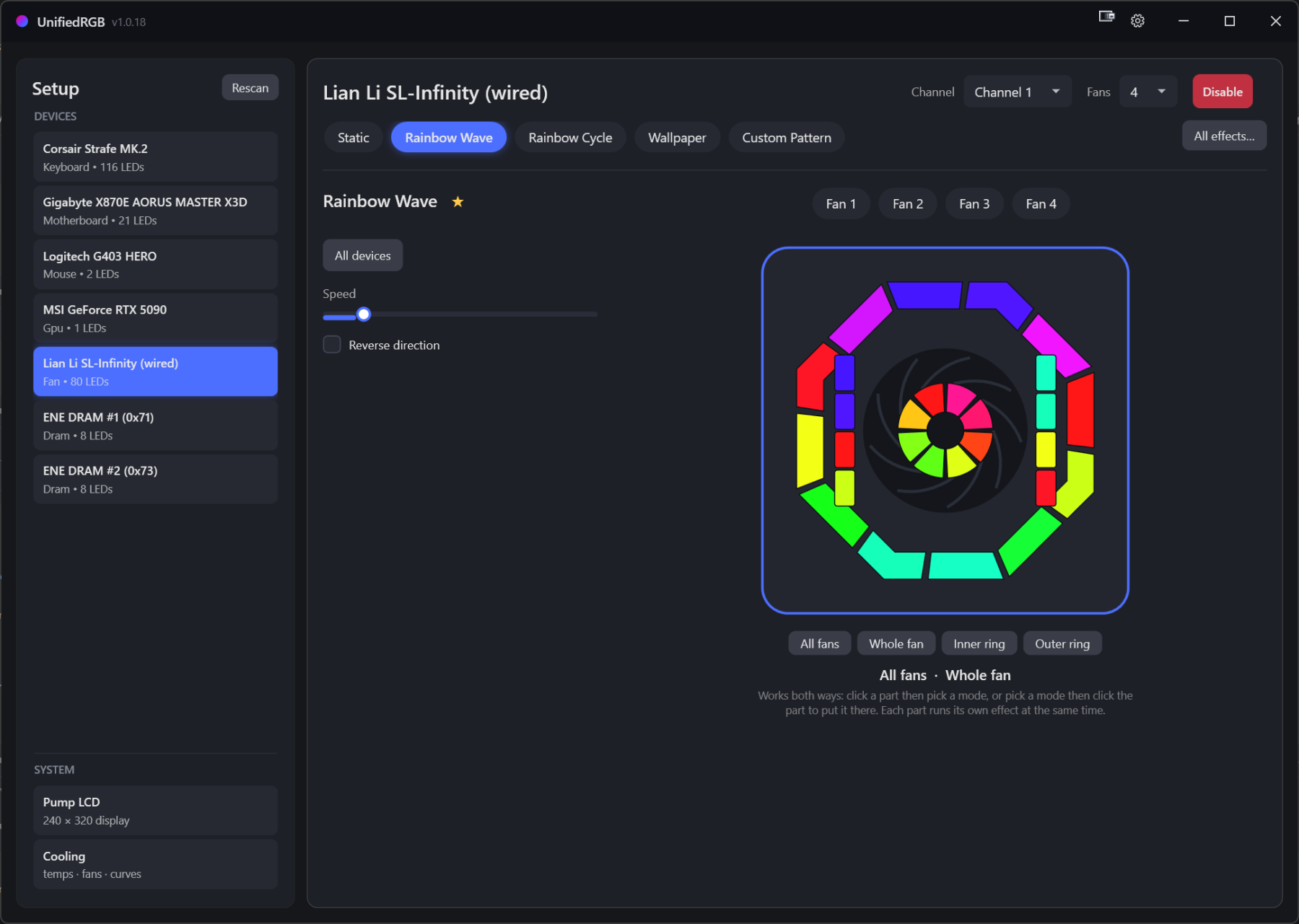Click the fan hub center in preview

click(945, 431)
